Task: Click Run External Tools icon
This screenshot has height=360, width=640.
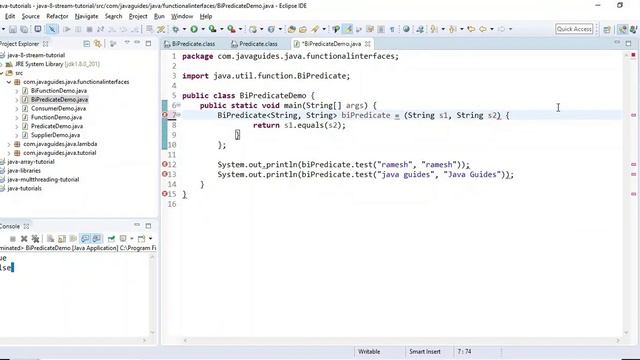Action: pos(231,29)
